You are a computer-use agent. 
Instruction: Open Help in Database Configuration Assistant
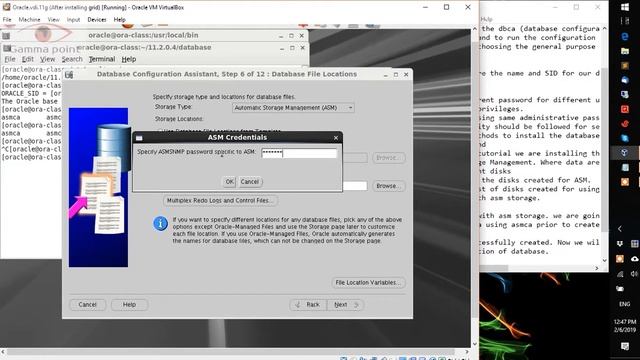pyautogui.click(x=129, y=304)
